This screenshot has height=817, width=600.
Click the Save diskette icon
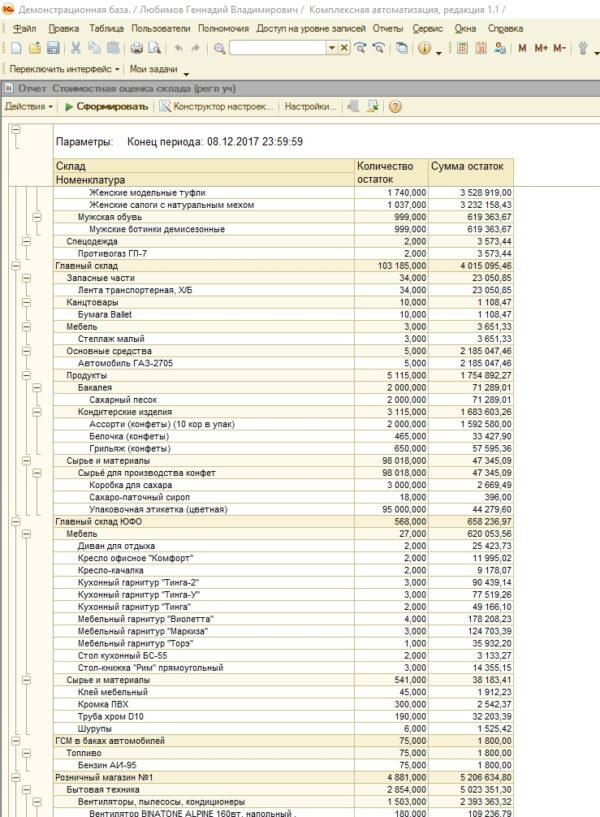pos(53,48)
